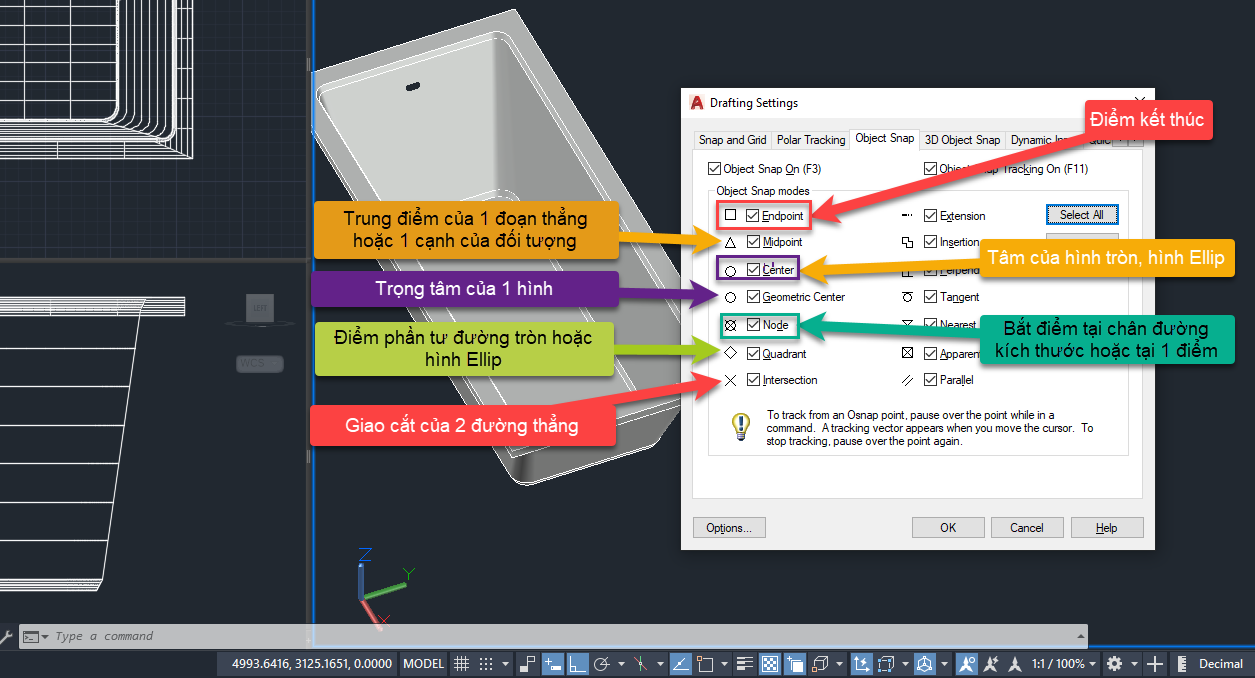Image resolution: width=1255 pixels, height=678 pixels.
Task: Open Workspace Switching dropdown arrow
Action: 1134,663
